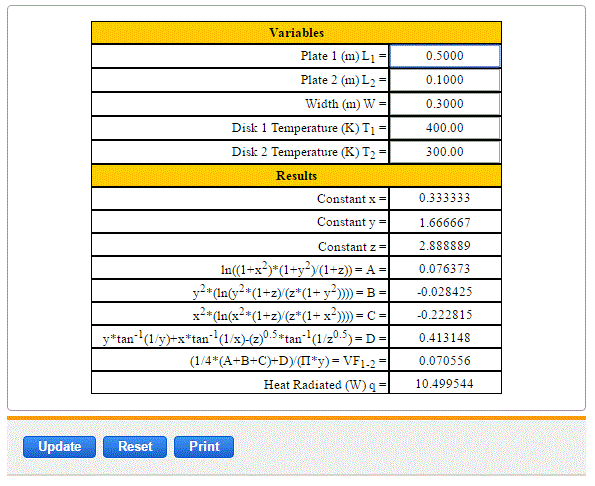Select the Constant x value 0.333333

tap(444, 198)
